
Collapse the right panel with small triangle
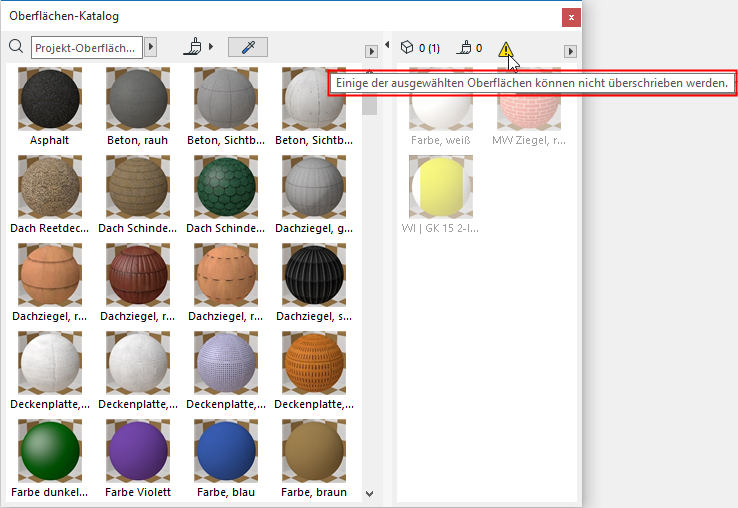click(387, 45)
